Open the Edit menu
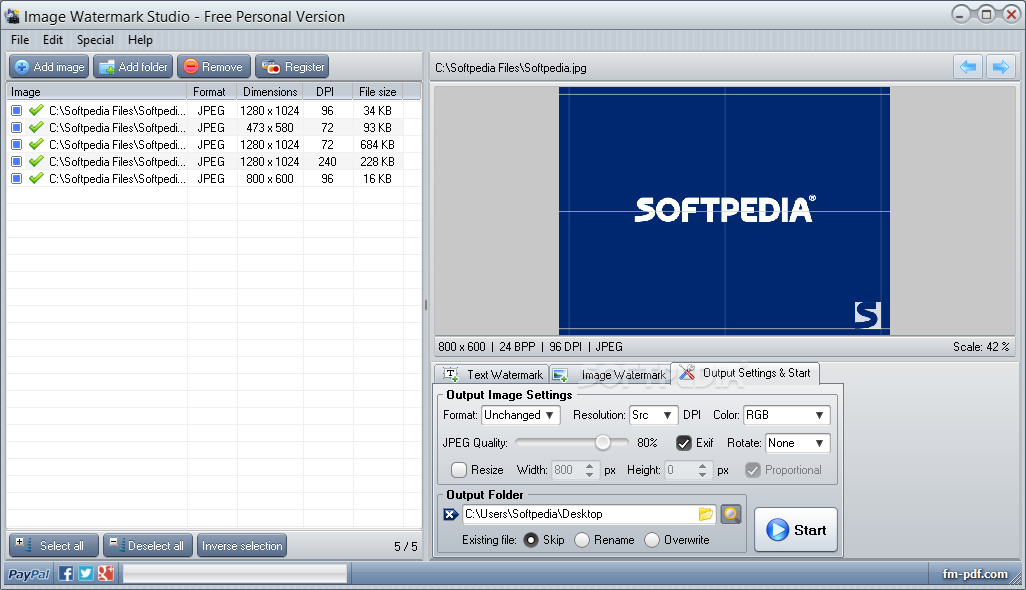The image size is (1026, 590). (x=53, y=40)
